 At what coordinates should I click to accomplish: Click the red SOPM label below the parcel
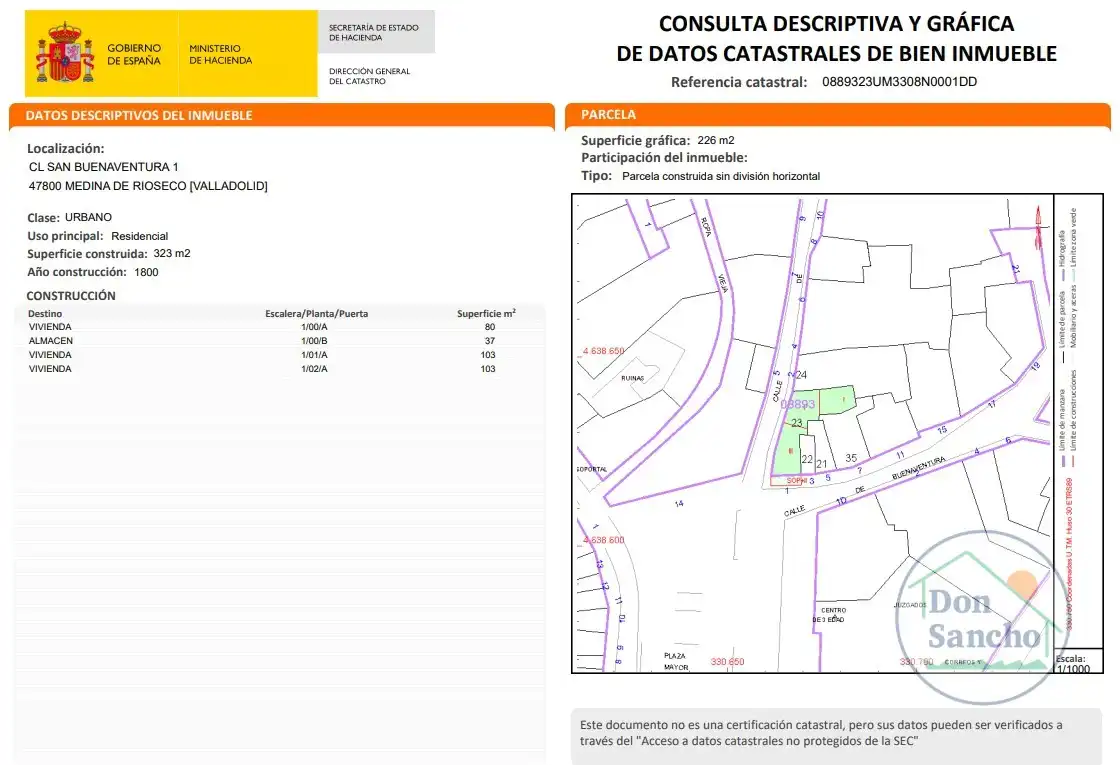coord(796,481)
